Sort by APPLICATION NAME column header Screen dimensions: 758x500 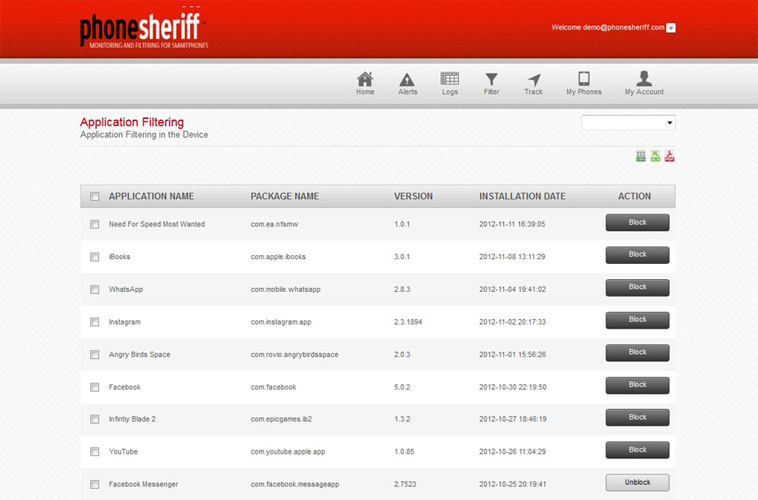(151, 196)
